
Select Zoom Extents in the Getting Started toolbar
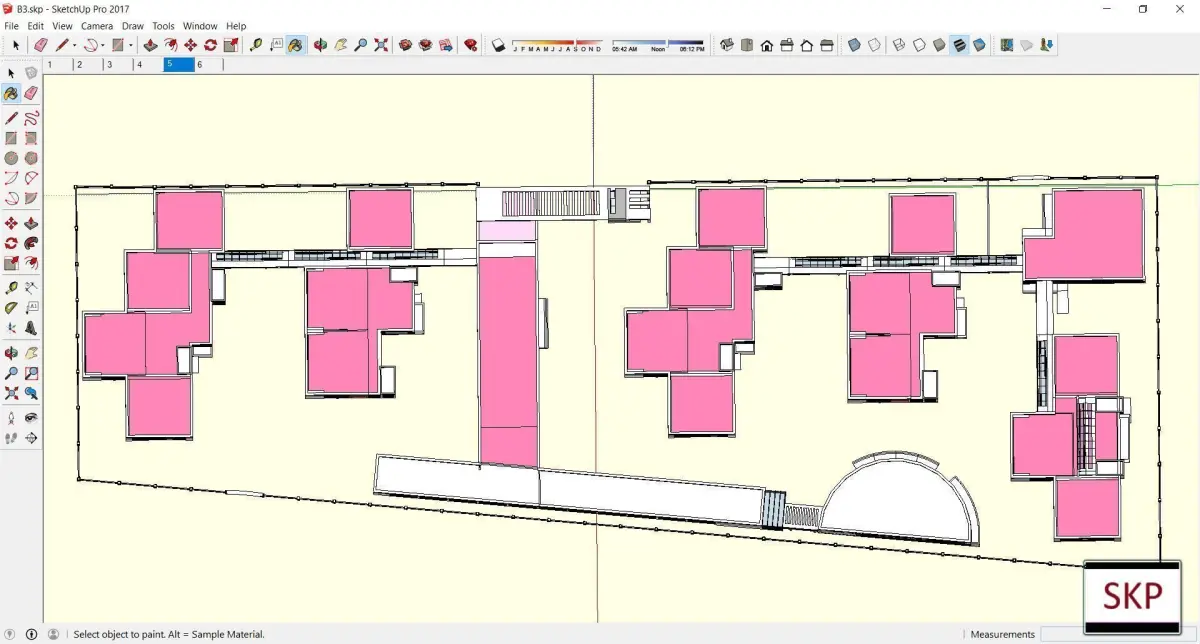pyautogui.click(x=381, y=45)
